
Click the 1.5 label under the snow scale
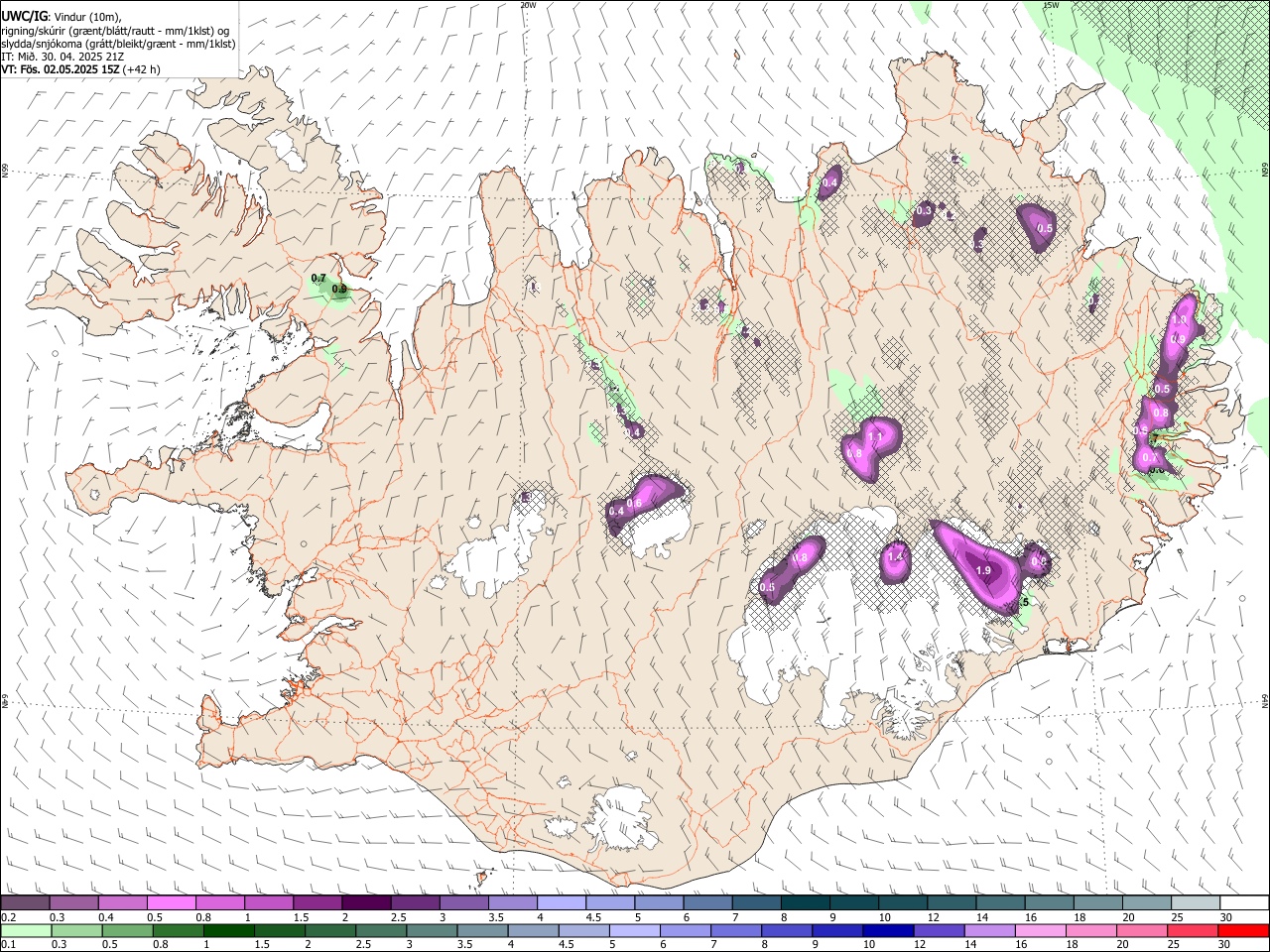pos(301,917)
